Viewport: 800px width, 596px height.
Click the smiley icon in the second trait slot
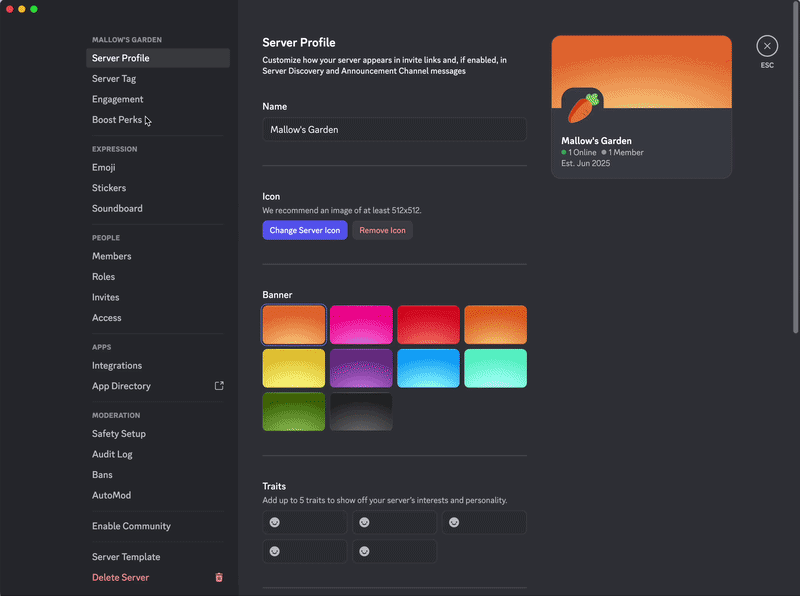(x=364, y=522)
